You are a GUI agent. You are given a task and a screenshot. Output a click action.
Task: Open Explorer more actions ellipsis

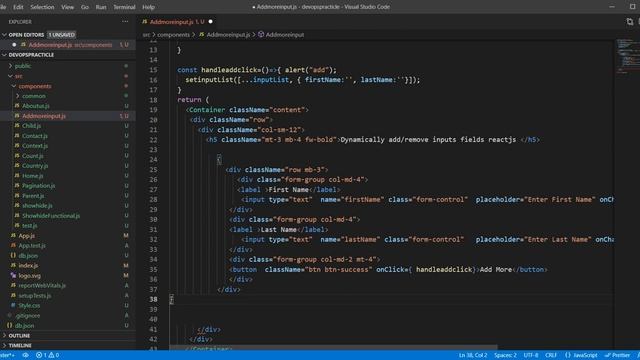[x=125, y=22]
